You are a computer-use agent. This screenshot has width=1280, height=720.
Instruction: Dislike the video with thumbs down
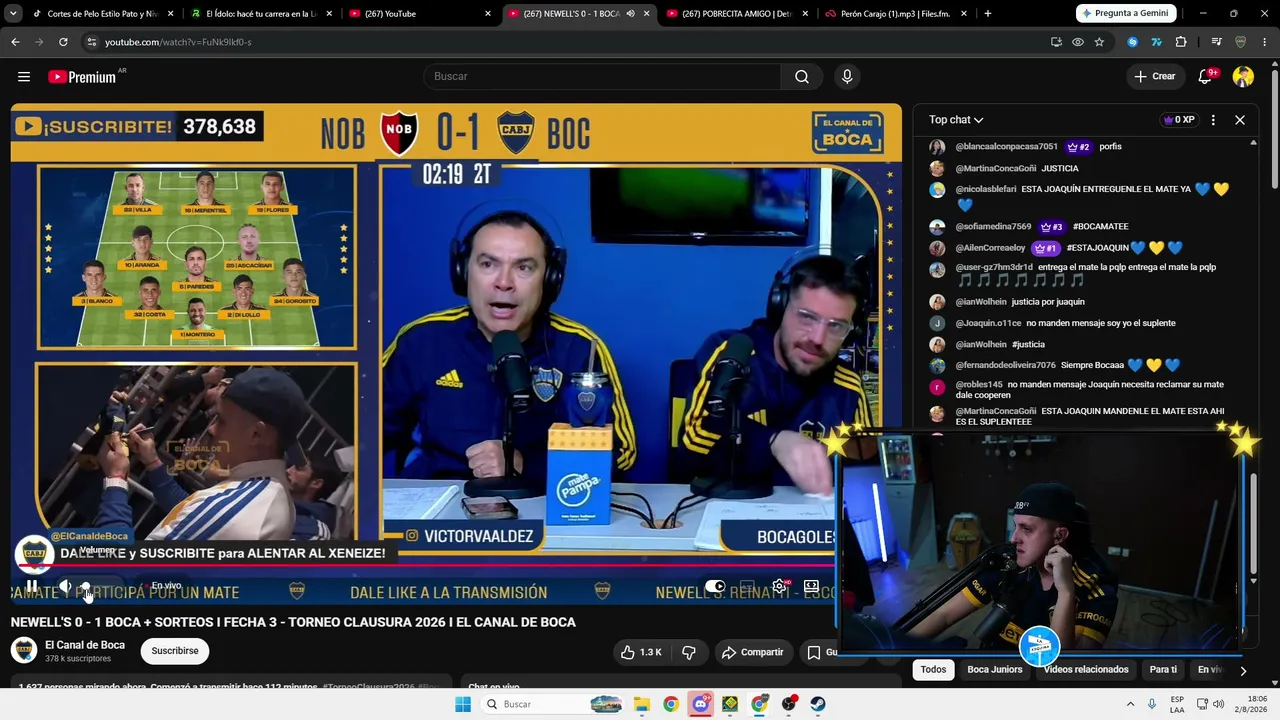[x=689, y=652]
